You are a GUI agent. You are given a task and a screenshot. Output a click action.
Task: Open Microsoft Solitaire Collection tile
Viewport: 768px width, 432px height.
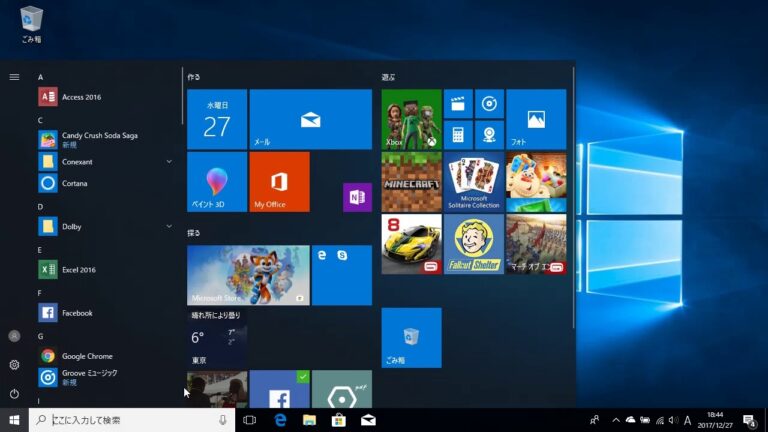tap(474, 182)
